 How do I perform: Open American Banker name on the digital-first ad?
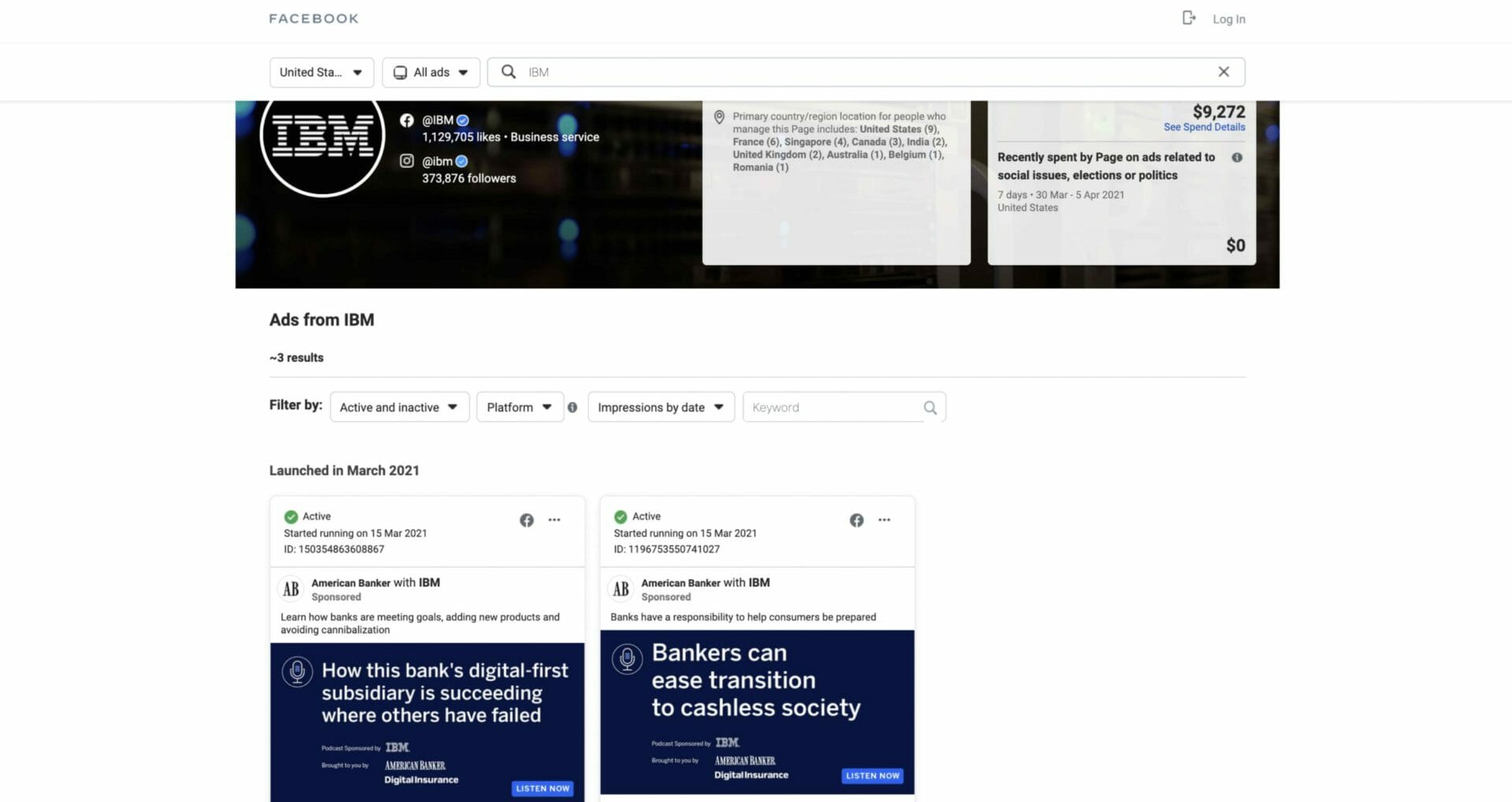(350, 583)
